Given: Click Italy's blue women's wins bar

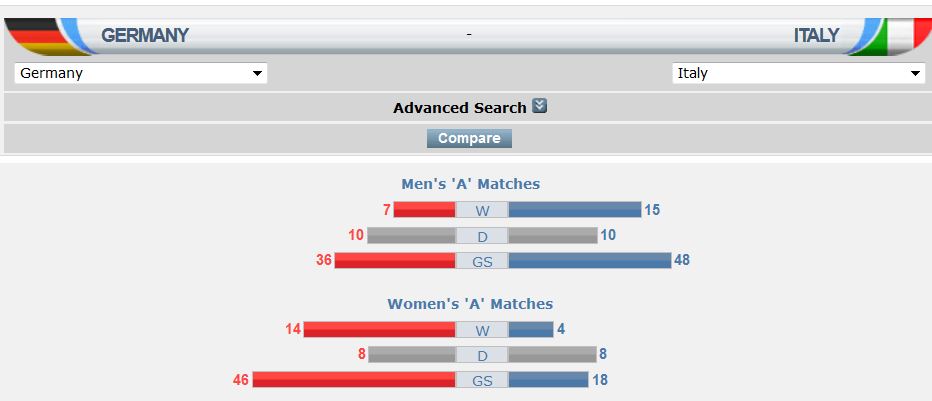Looking at the screenshot, I should [x=530, y=330].
